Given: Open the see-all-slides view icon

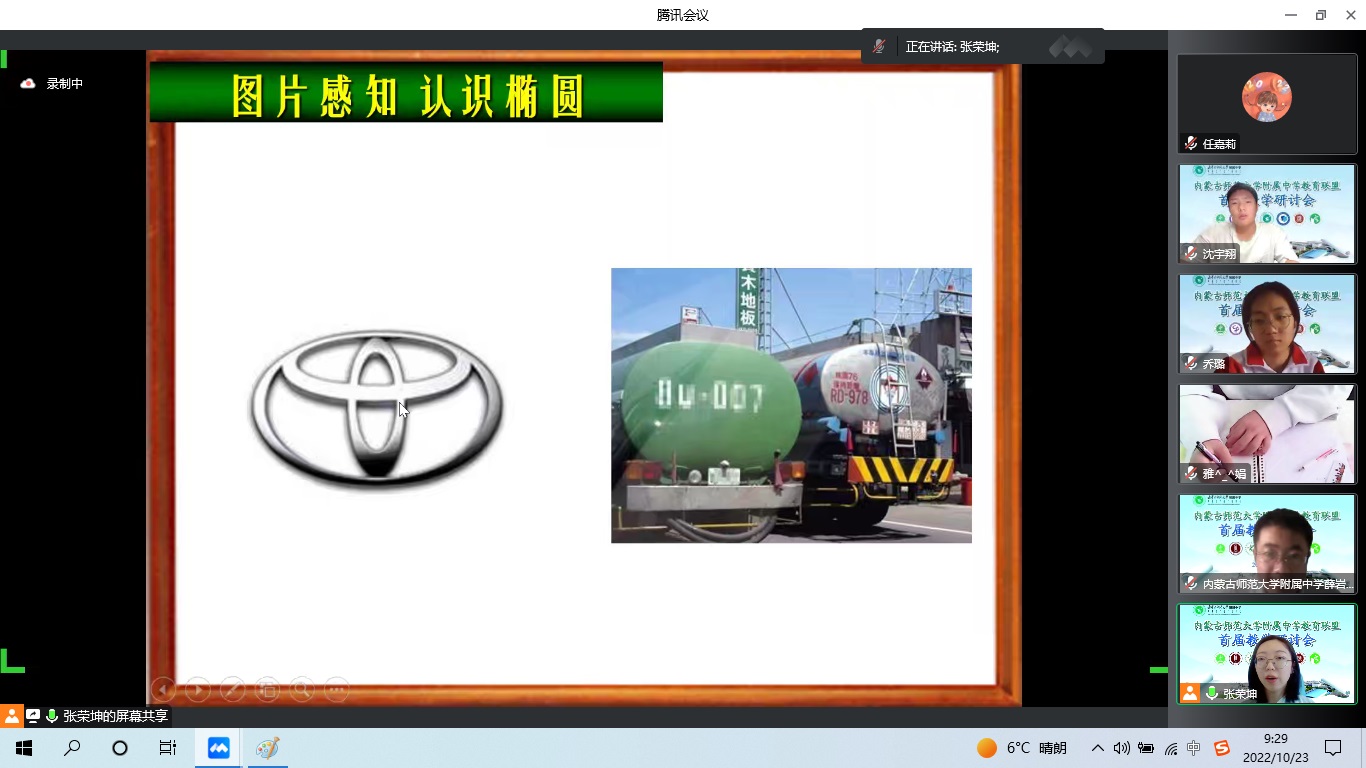Looking at the screenshot, I should [267, 689].
